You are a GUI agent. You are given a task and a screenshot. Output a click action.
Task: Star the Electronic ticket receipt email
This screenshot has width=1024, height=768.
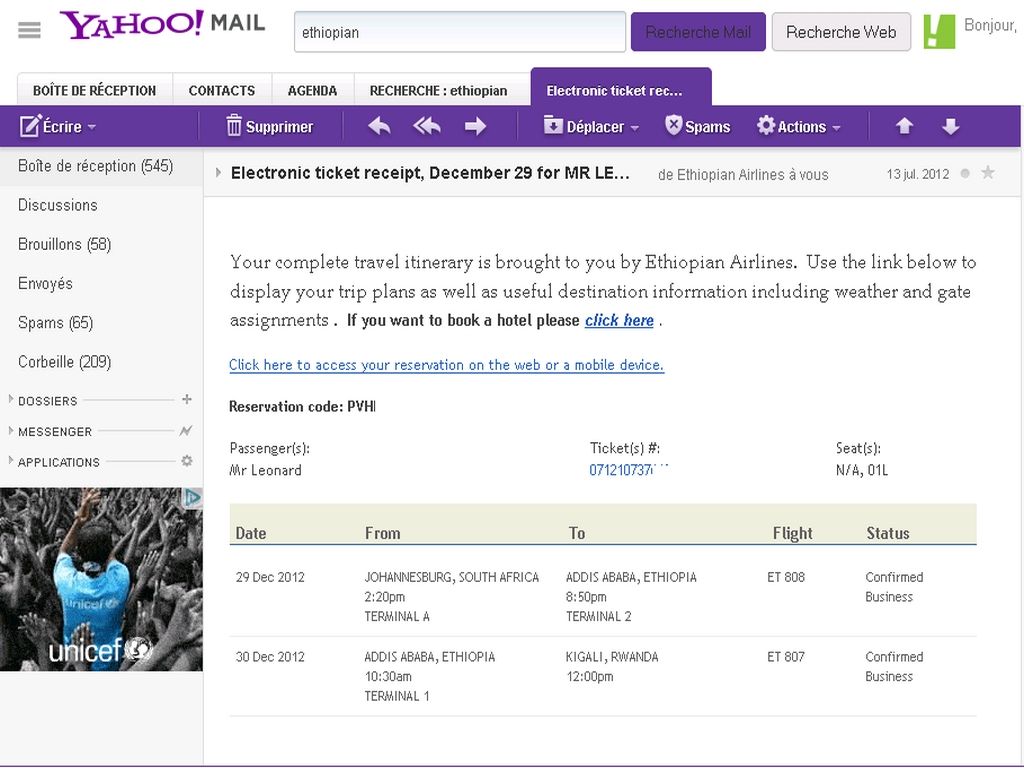tap(988, 173)
